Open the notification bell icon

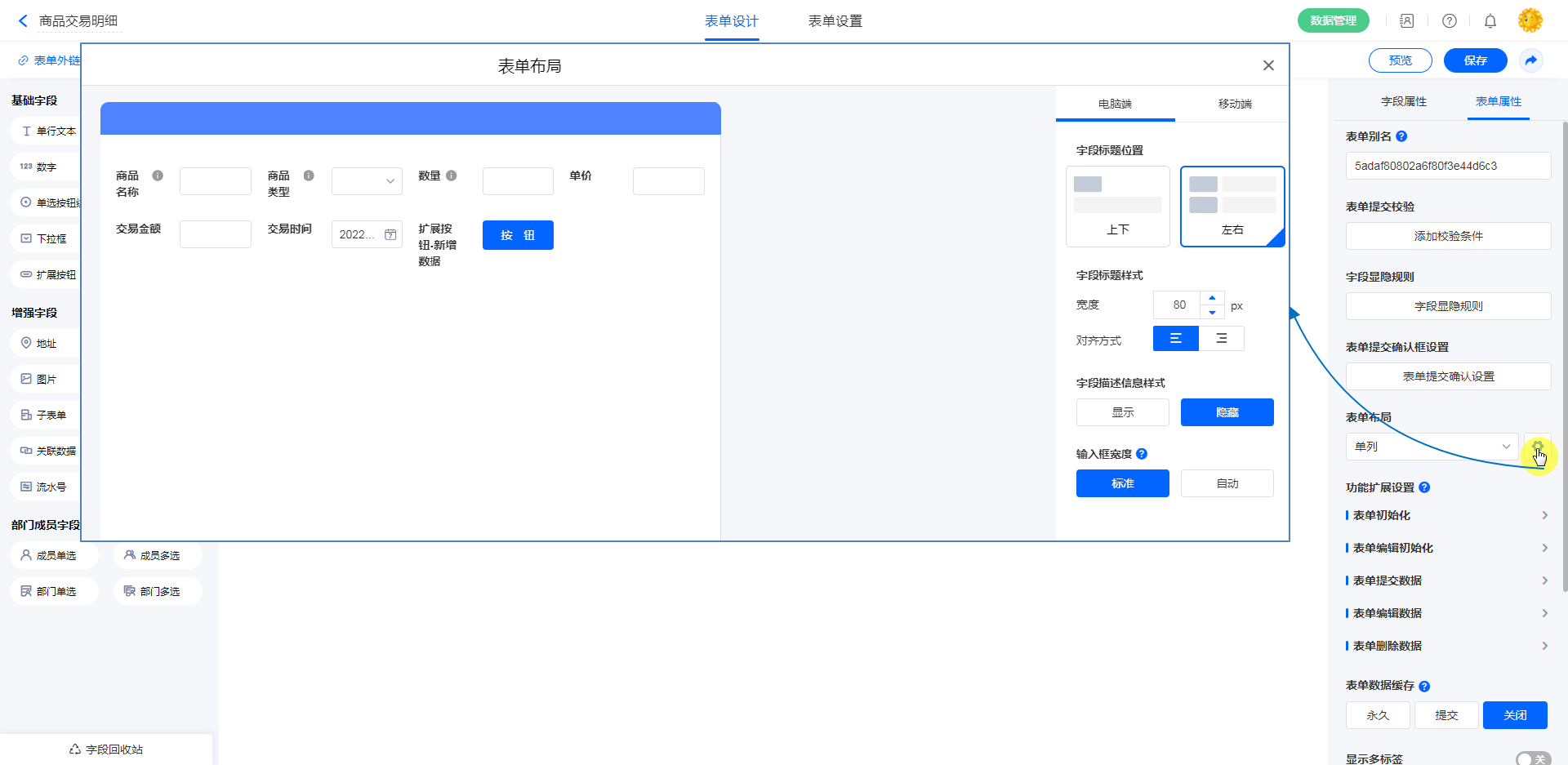[1490, 21]
